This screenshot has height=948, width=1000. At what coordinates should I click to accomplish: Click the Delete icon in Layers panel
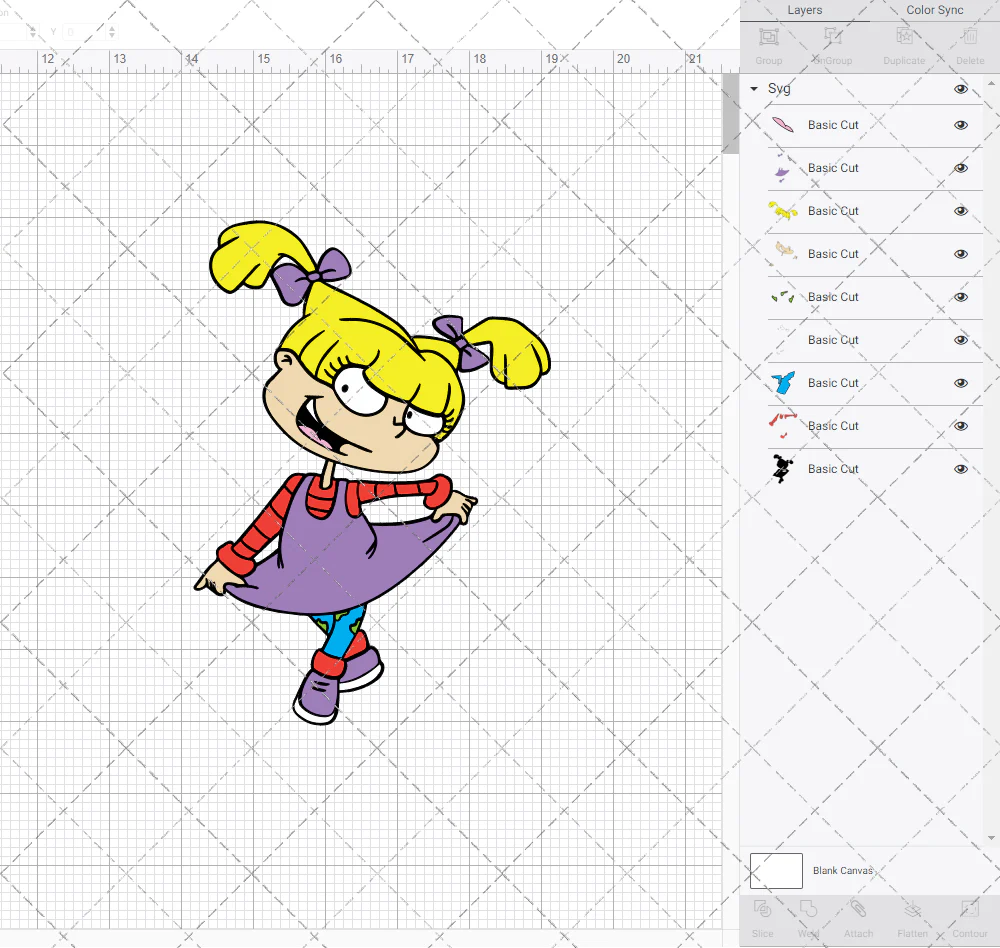pos(969,38)
